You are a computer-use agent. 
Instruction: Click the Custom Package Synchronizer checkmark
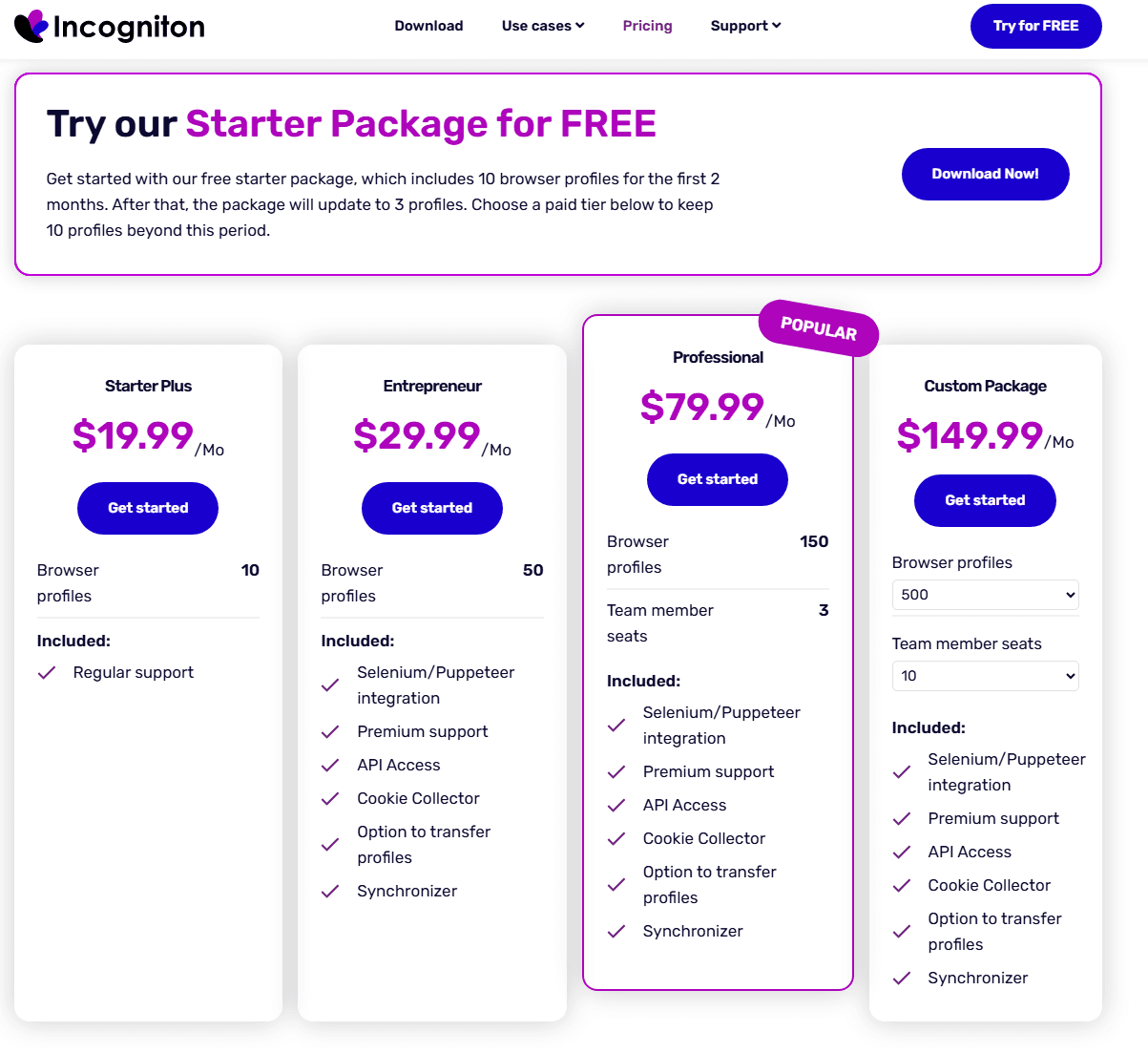(902, 979)
